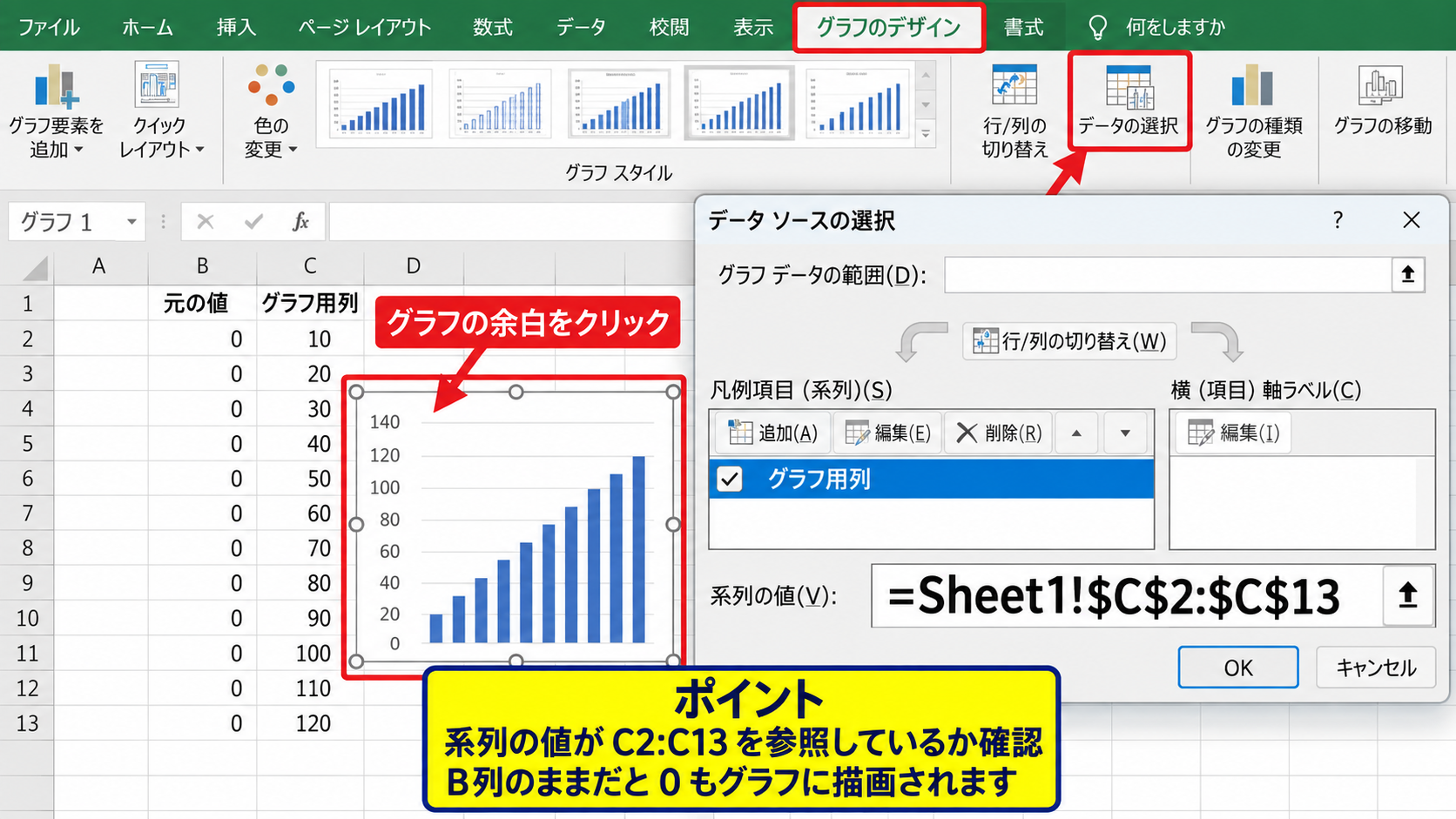Viewport: 1456px width, 819px height.
Task: Click the 追加(A) series button
Action: pyautogui.click(x=772, y=433)
